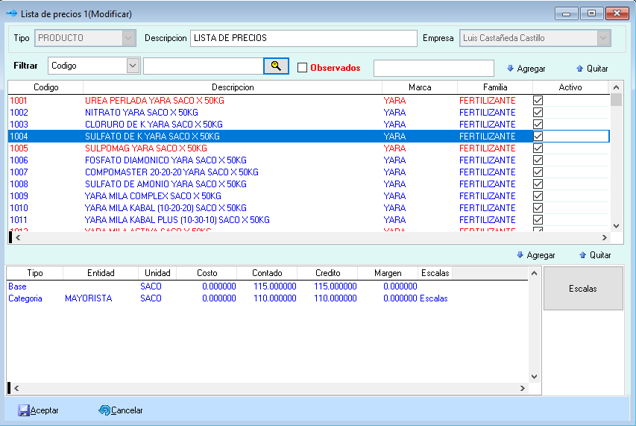Click upper Quitar button beside filter
The height and width of the screenshot is (426, 636).
[x=593, y=68]
